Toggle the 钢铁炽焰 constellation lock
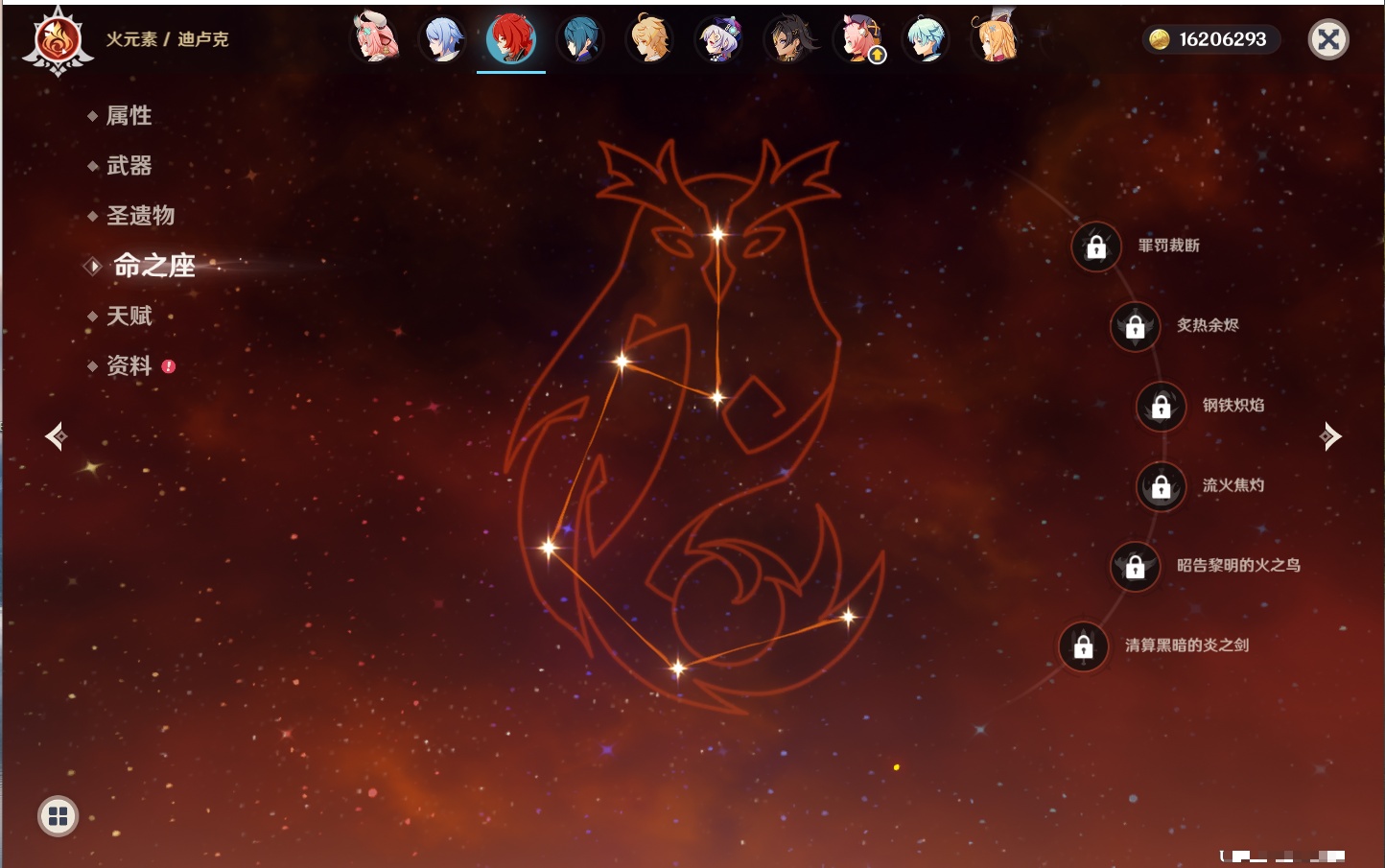The image size is (1385, 868). point(1161,406)
